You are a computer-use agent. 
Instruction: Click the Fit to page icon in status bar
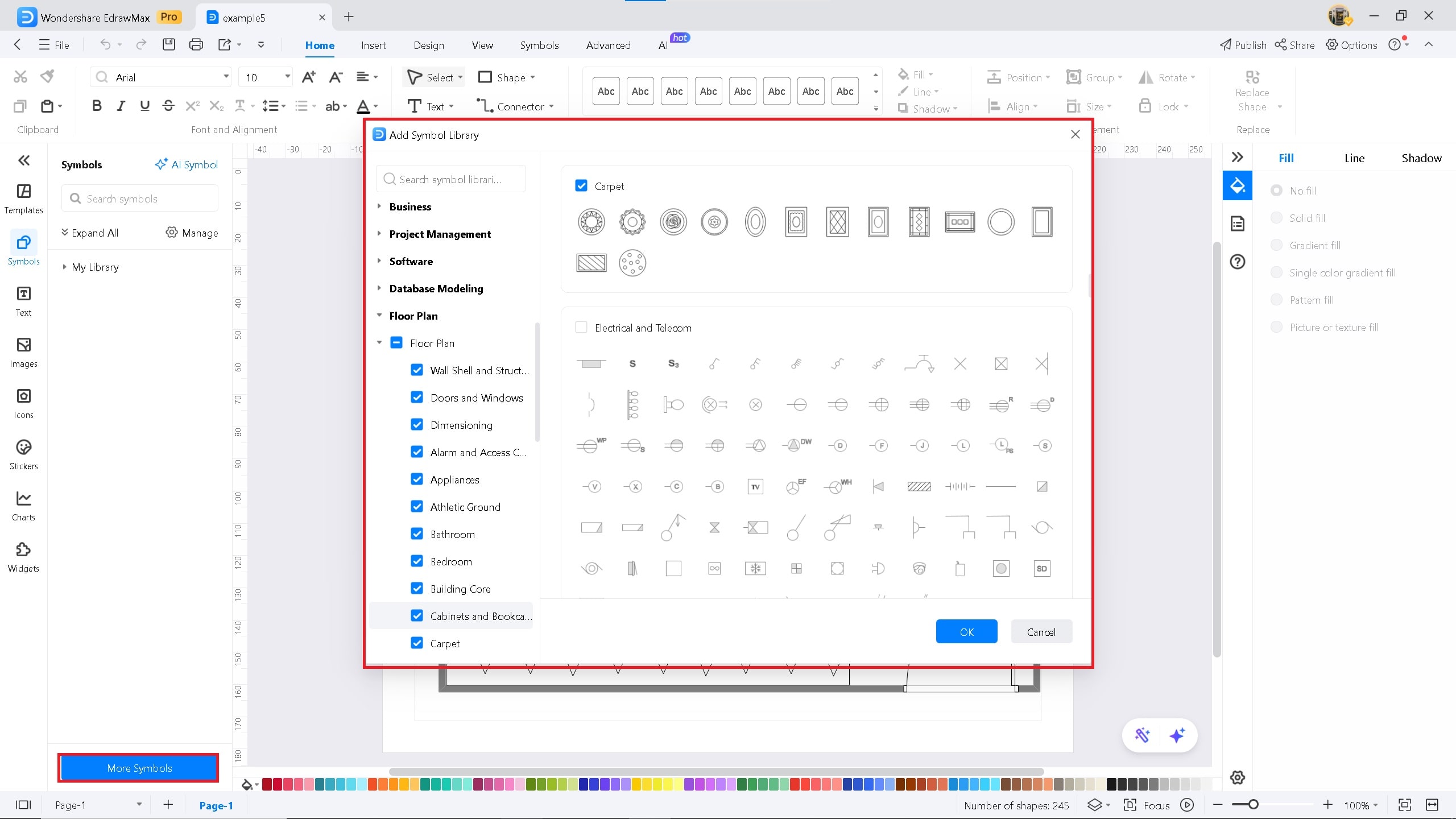(x=1405, y=805)
